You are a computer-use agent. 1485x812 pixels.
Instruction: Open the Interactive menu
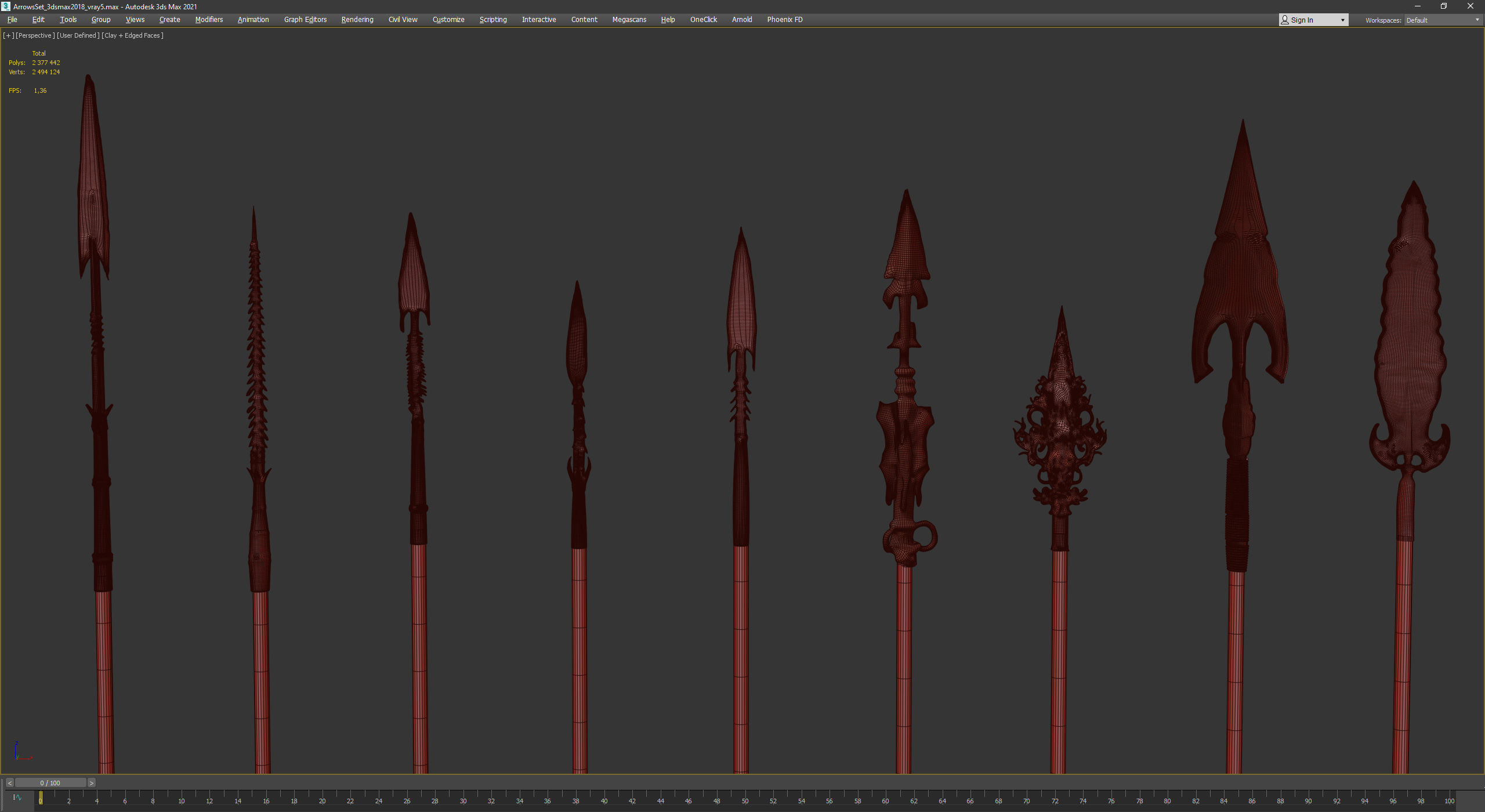[539, 20]
